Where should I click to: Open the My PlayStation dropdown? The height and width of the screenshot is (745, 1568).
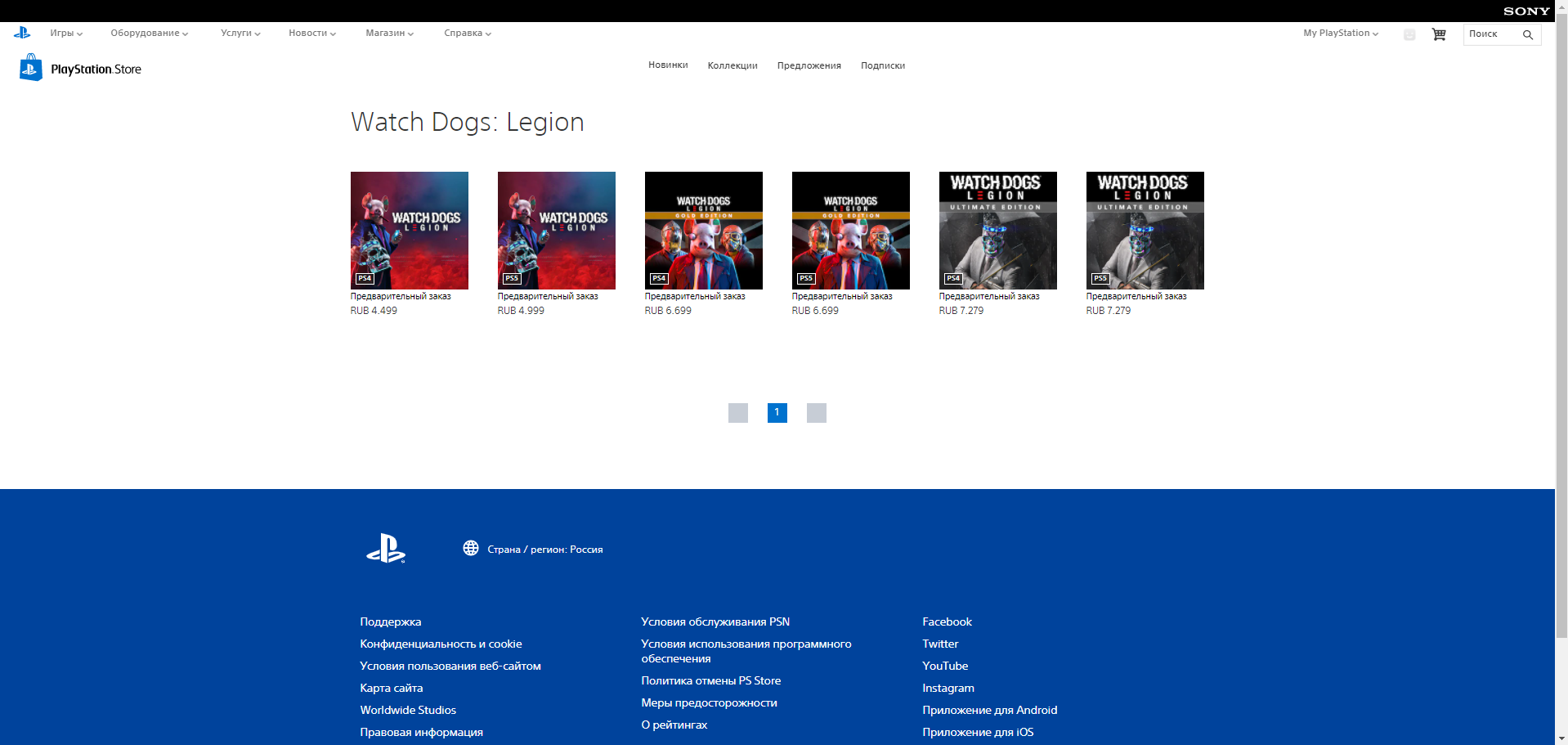(1341, 34)
